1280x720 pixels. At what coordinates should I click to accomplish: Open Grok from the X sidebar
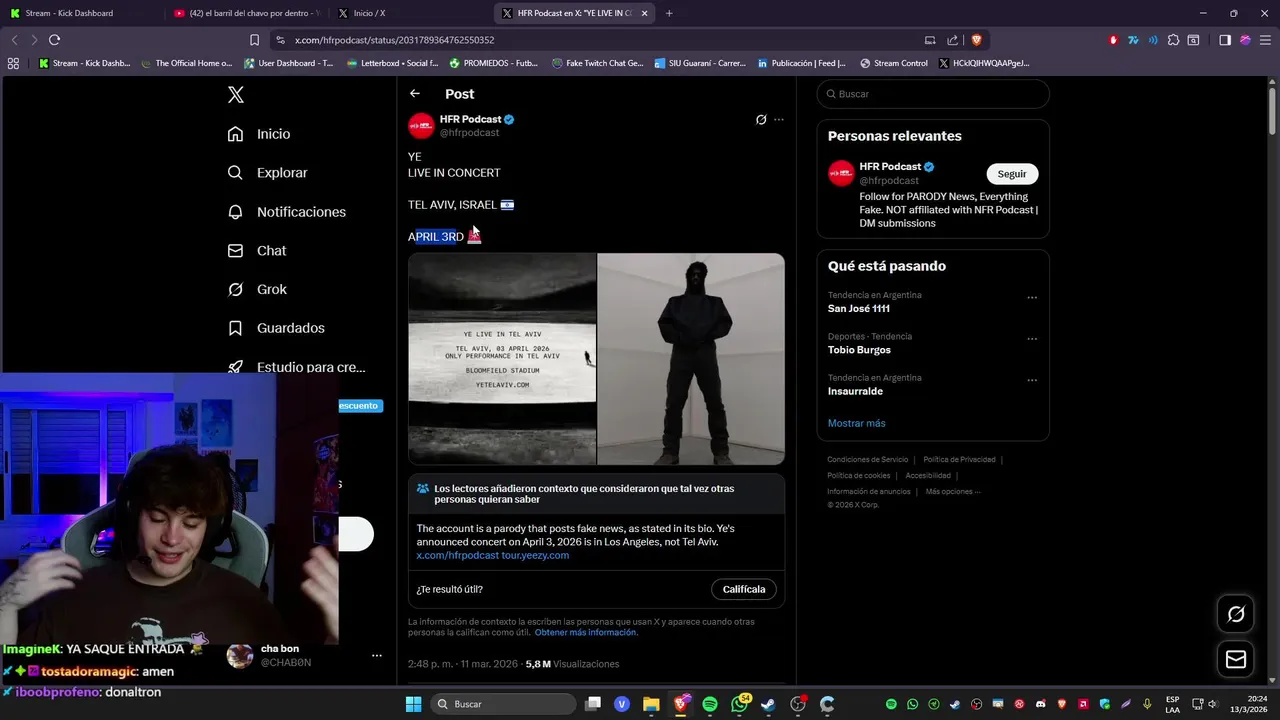pos(257,289)
